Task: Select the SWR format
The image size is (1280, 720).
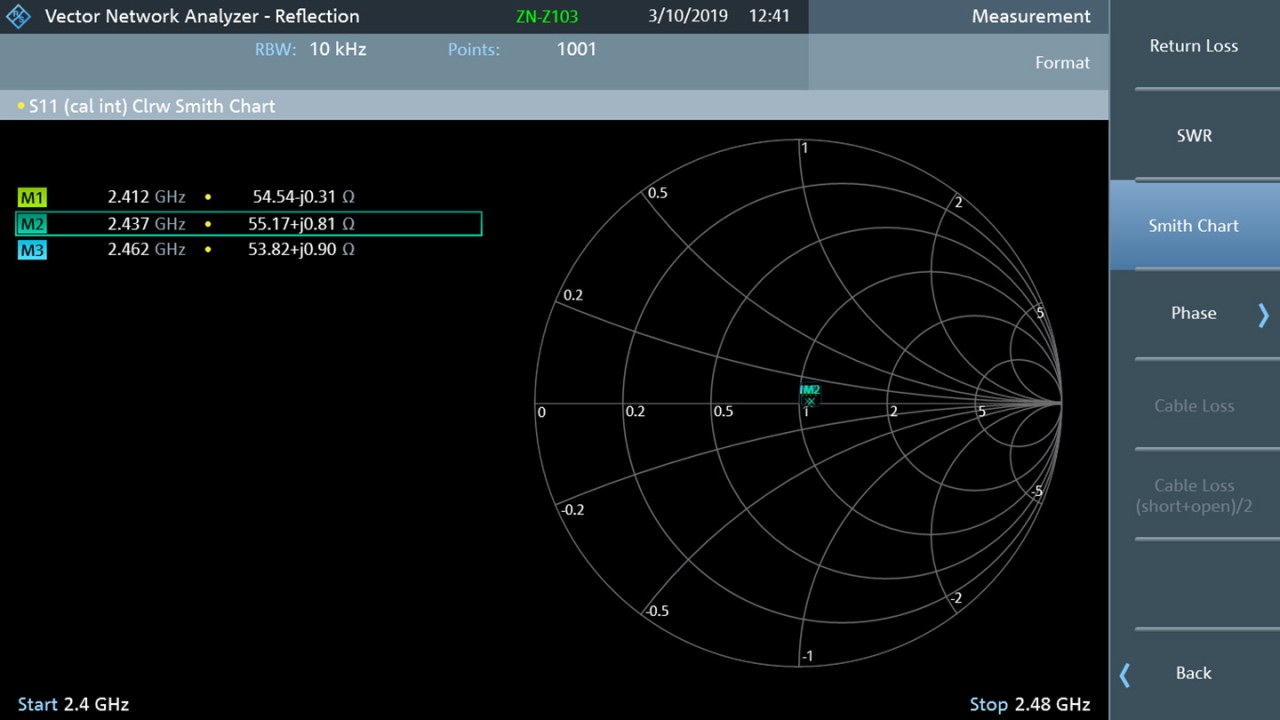Action: (x=1194, y=136)
